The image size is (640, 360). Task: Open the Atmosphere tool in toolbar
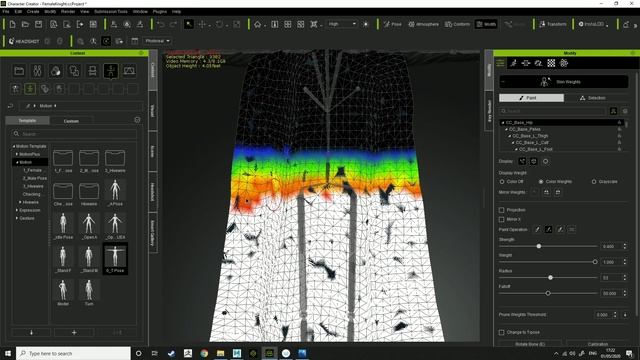coord(424,24)
